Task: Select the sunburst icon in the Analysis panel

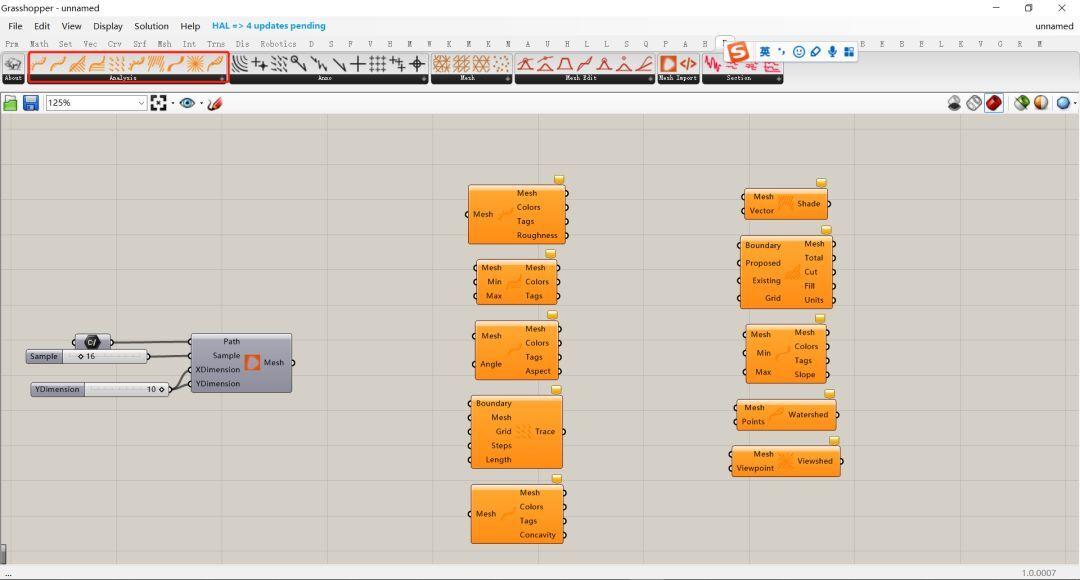Action: point(196,64)
